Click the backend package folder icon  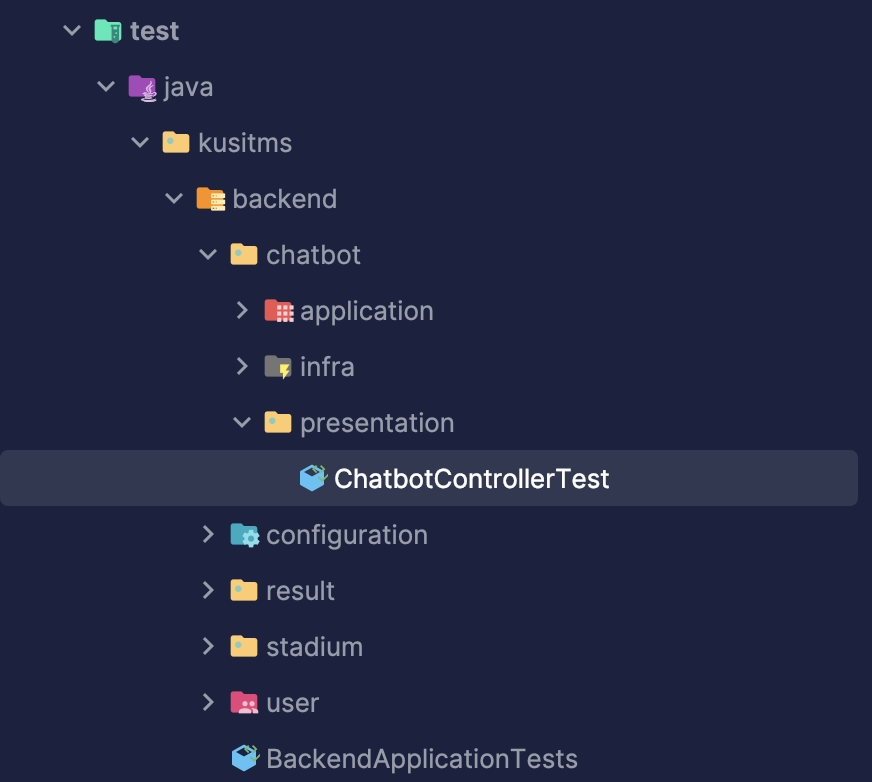210,199
